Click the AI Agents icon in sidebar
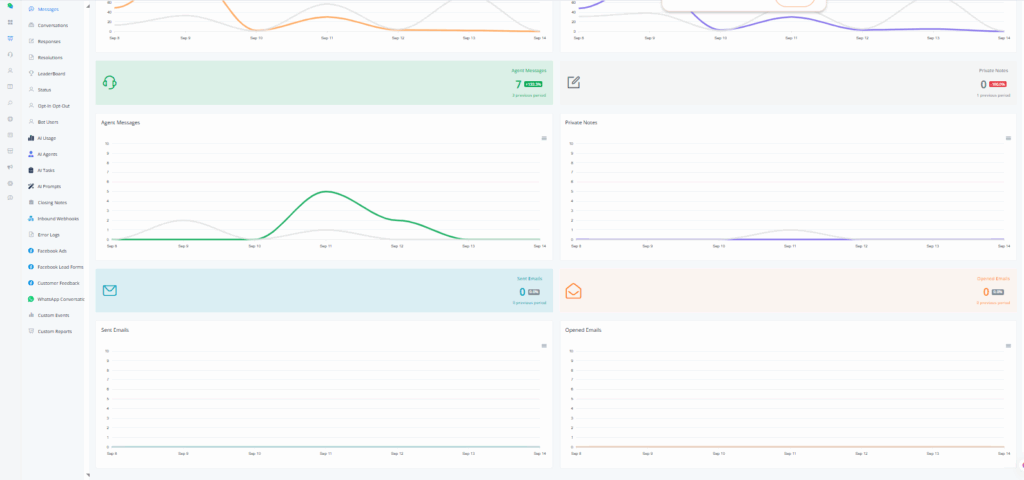Image resolution: width=1024 pixels, height=480 pixels. click(x=31, y=154)
